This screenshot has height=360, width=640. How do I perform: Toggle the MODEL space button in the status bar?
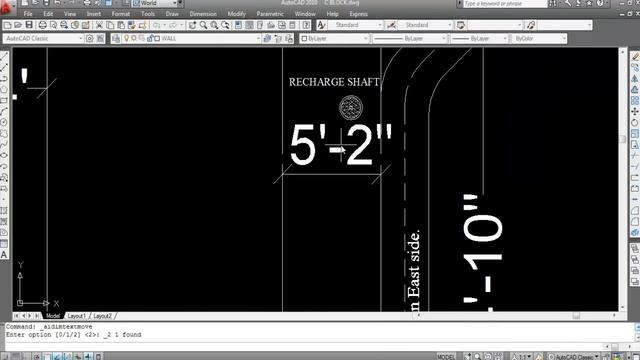(x=446, y=357)
